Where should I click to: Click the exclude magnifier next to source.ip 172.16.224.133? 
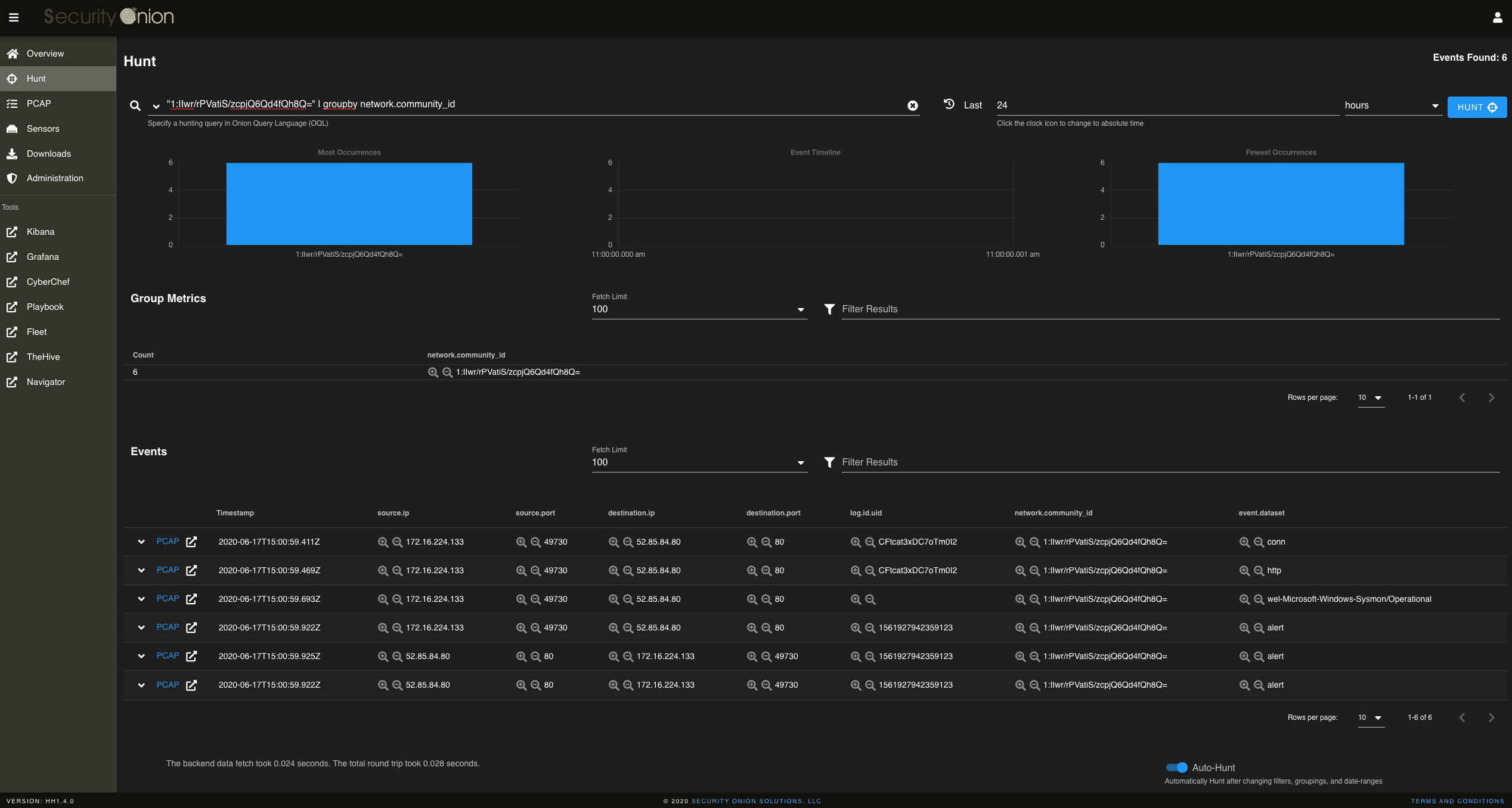tap(397, 542)
